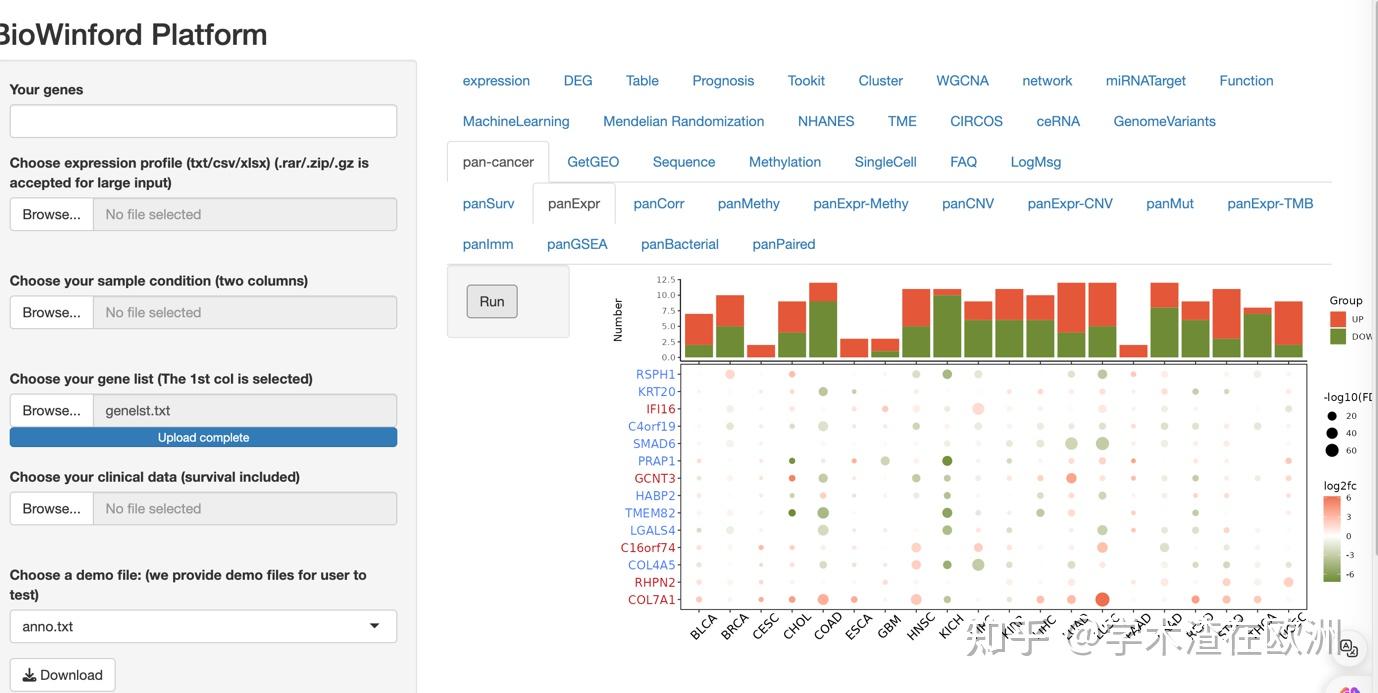
Task: Switch to the panSurv tab
Action: [489, 203]
